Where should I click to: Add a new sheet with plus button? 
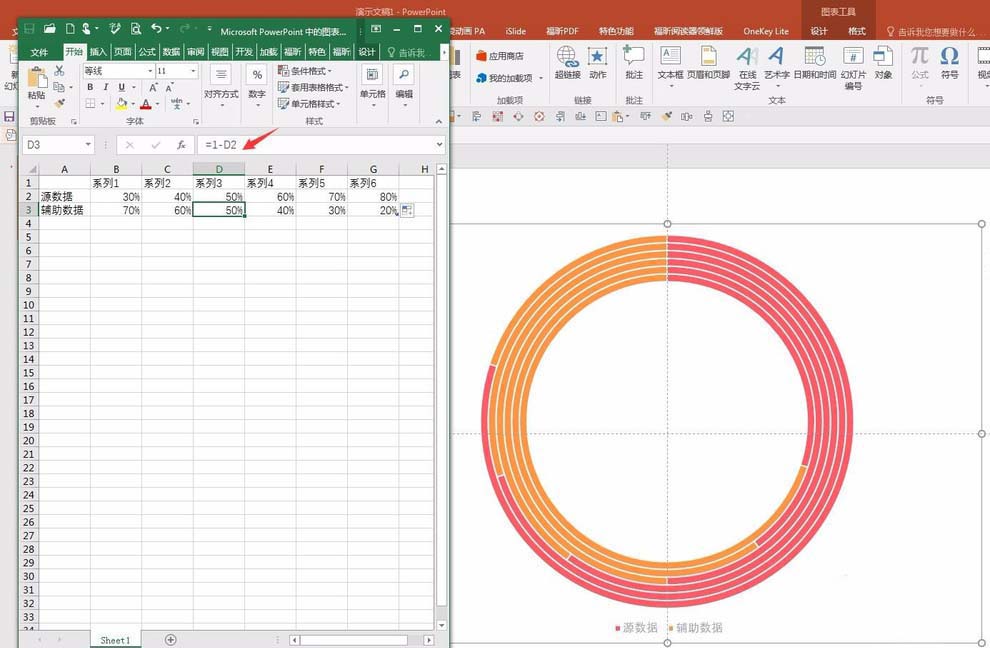tap(170, 640)
